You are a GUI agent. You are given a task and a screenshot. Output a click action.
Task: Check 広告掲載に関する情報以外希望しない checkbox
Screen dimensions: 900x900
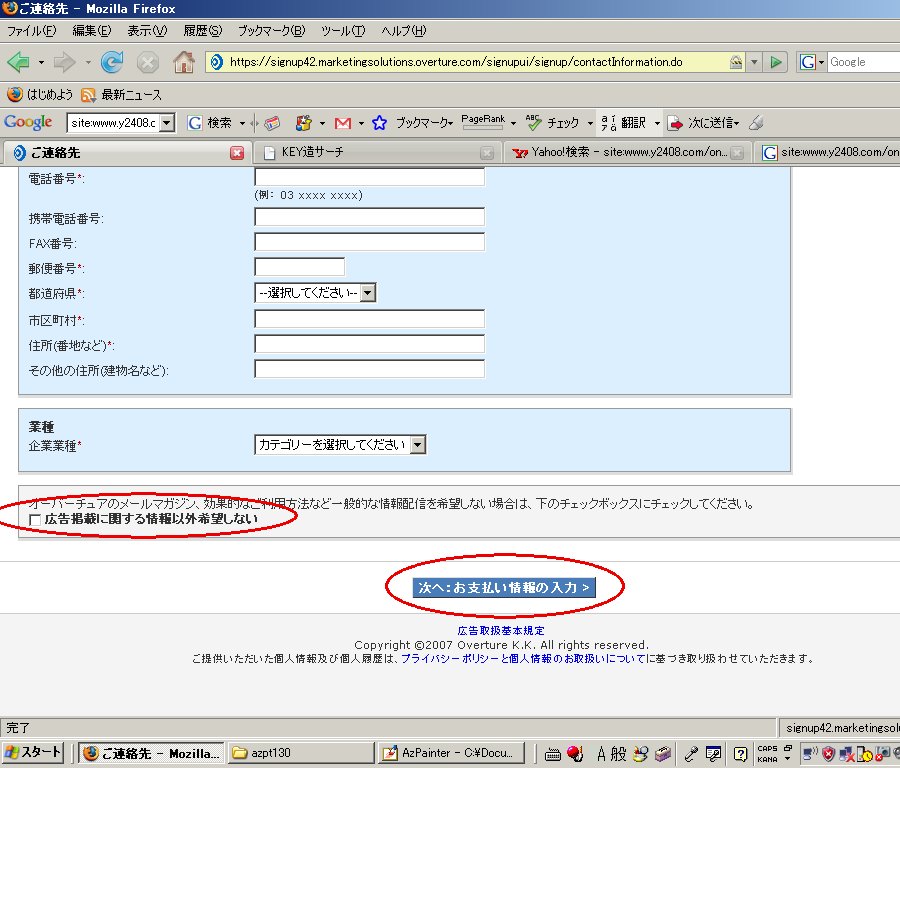(x=36, y=520)
